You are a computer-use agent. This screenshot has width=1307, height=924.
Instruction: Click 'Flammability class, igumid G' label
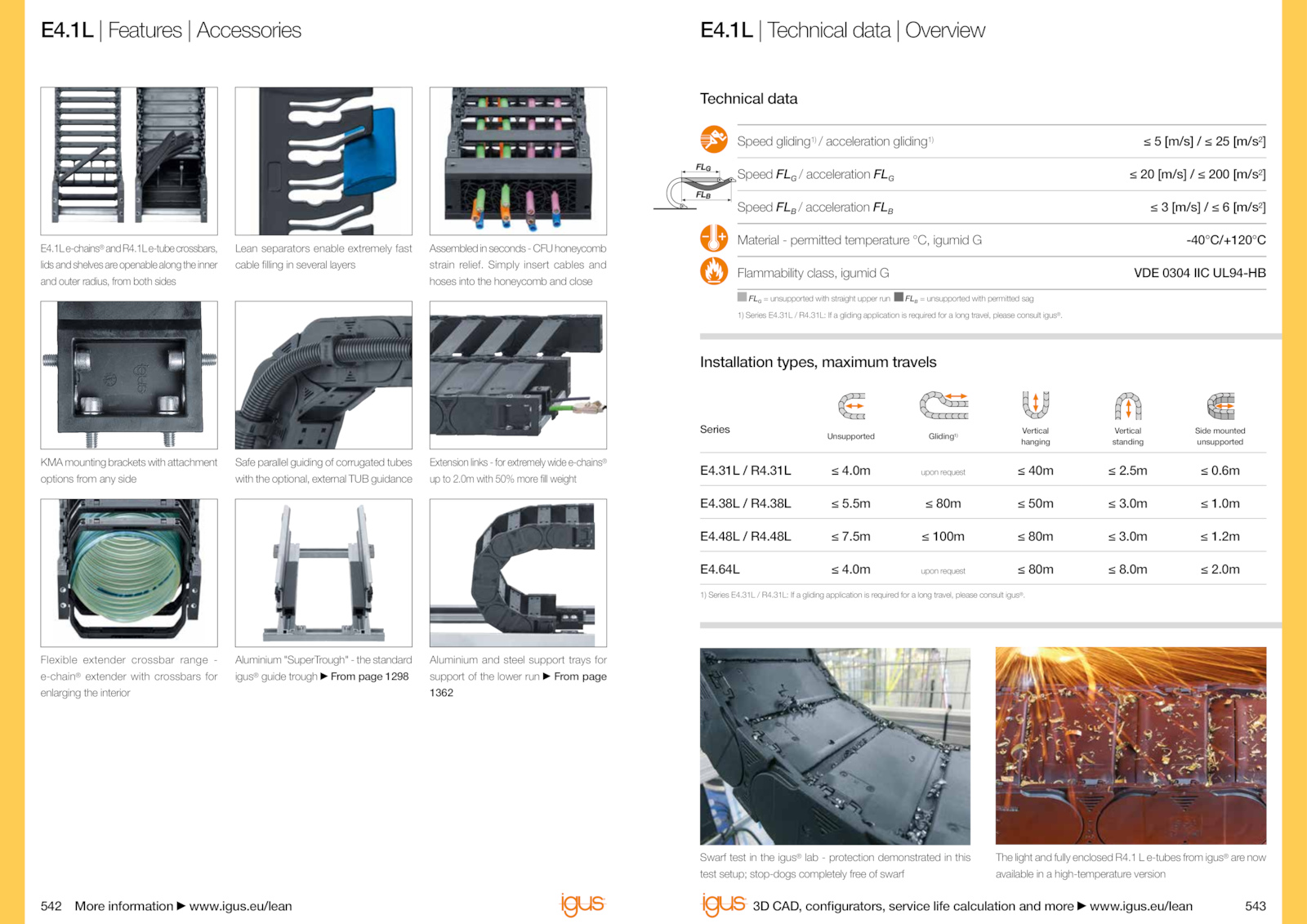pyautogui.click(x=813, y=273)
